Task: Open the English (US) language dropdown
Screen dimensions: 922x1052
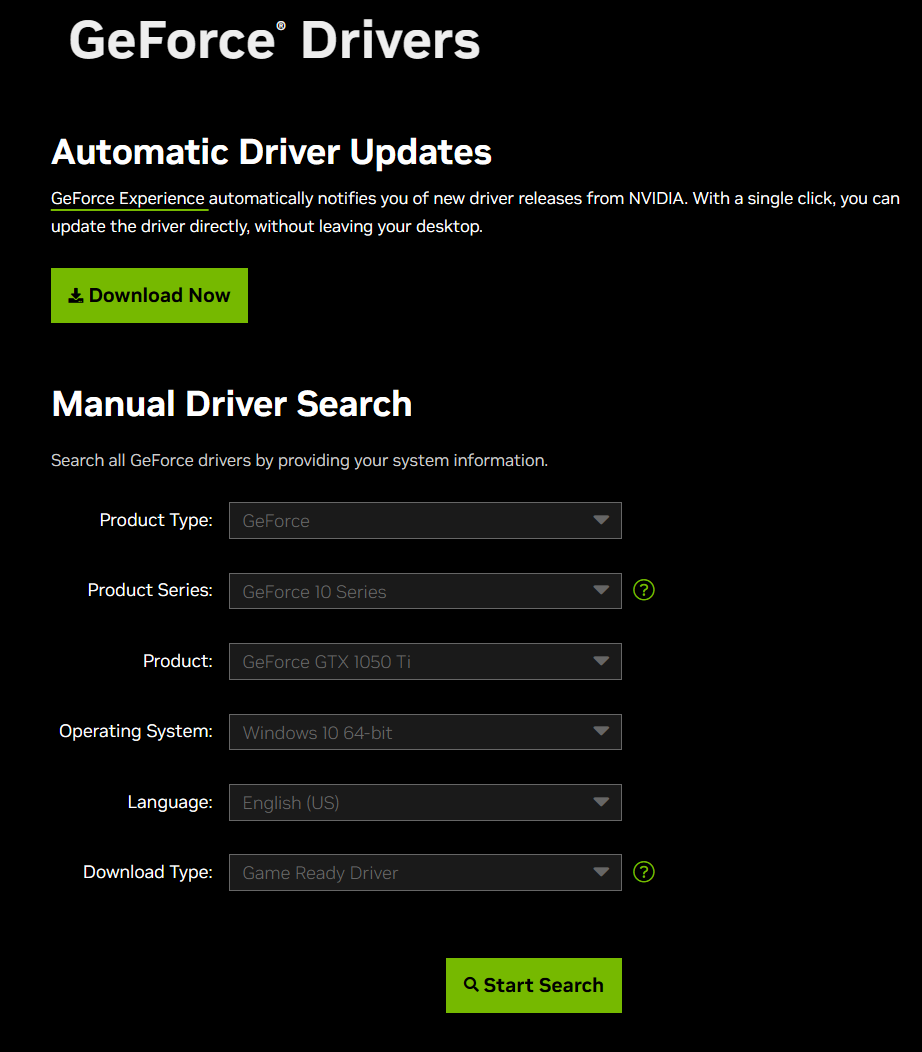Action: pyautogui.click(x=424, y=802)
